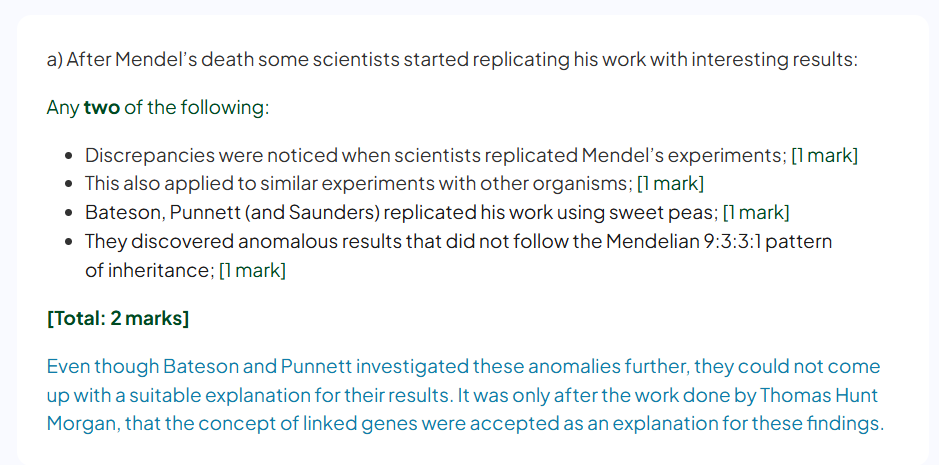Image resolution: width=939 pixels, height=465 pixels.
Task: Click the blue line mentioning linked genes
Action: 465,424
